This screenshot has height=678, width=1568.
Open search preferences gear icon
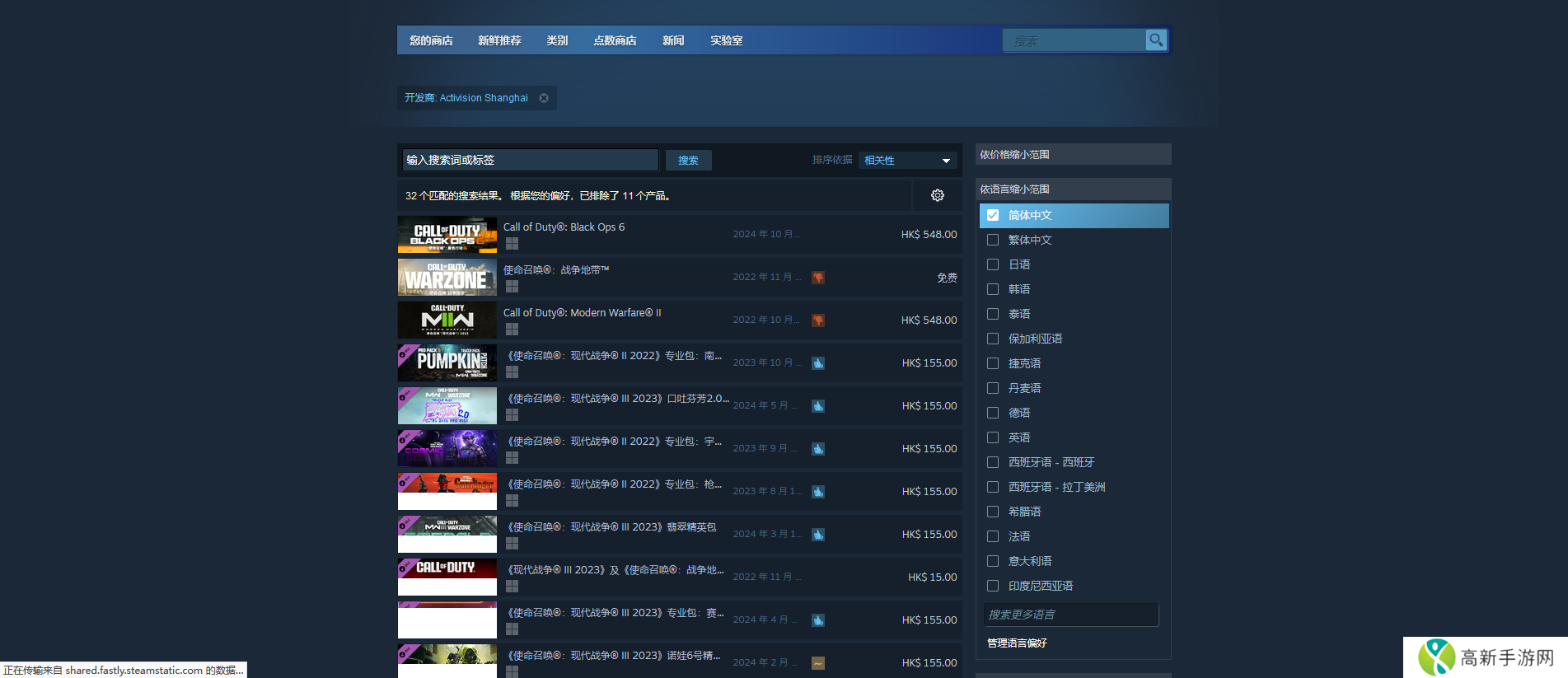(937, 195)
